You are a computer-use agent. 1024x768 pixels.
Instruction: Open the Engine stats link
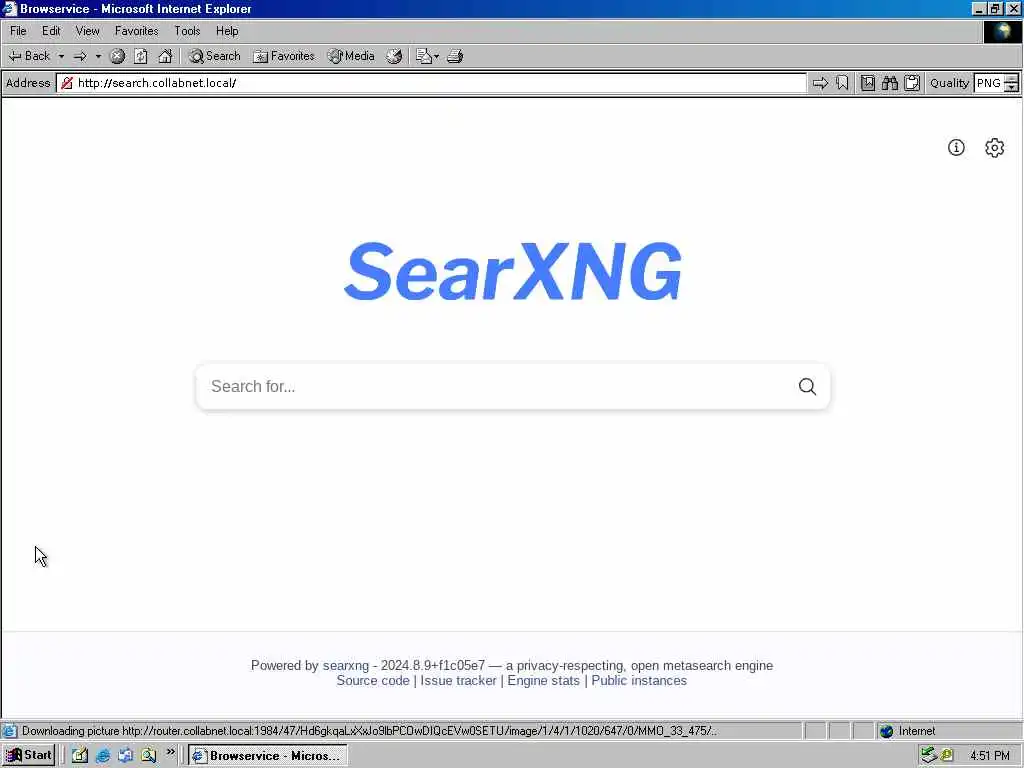(543, 680)
